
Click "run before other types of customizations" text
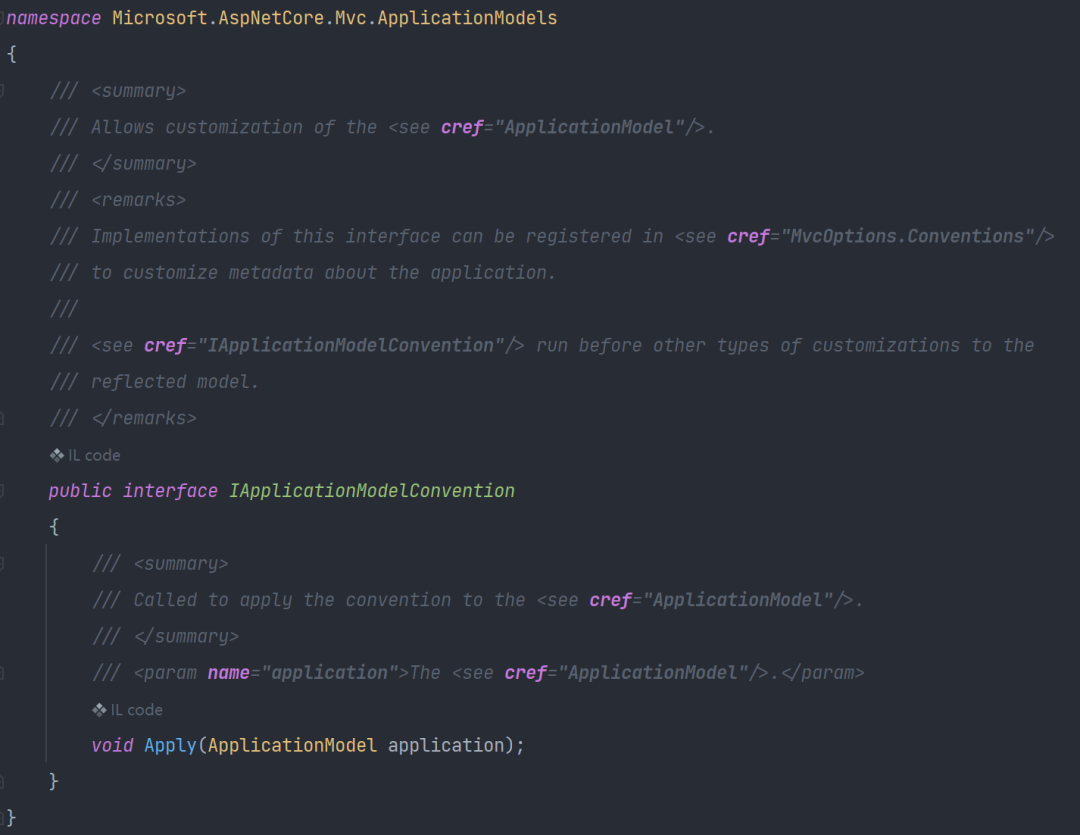(748, 345)
